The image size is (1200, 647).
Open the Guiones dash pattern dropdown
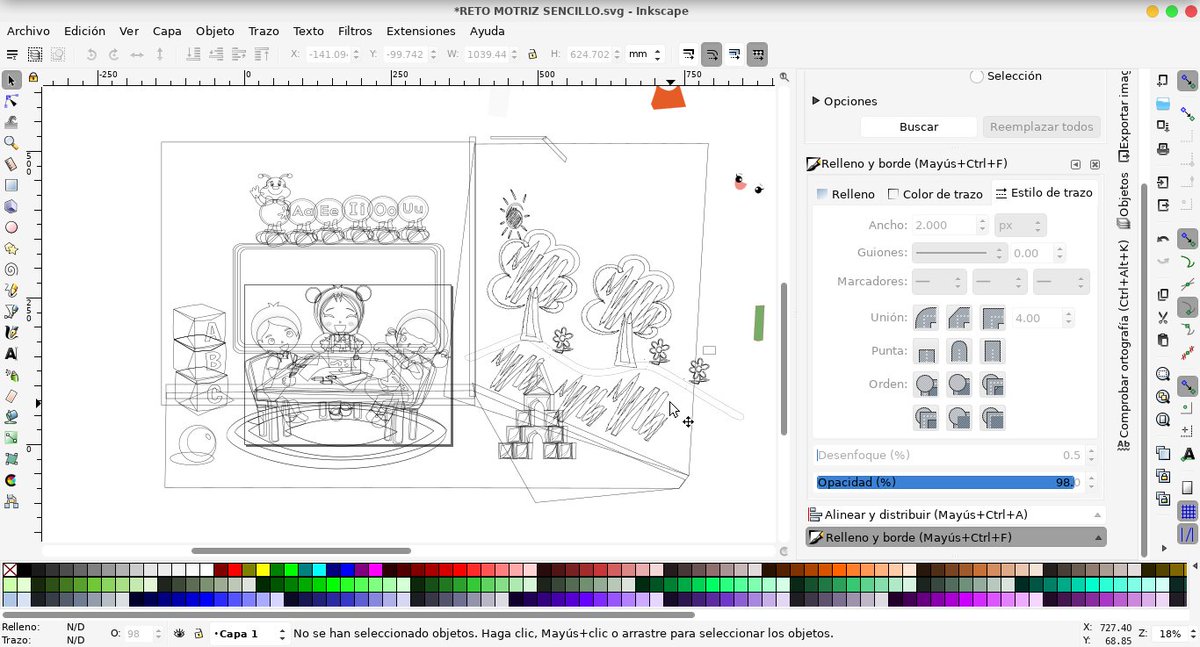click(959, 253)
